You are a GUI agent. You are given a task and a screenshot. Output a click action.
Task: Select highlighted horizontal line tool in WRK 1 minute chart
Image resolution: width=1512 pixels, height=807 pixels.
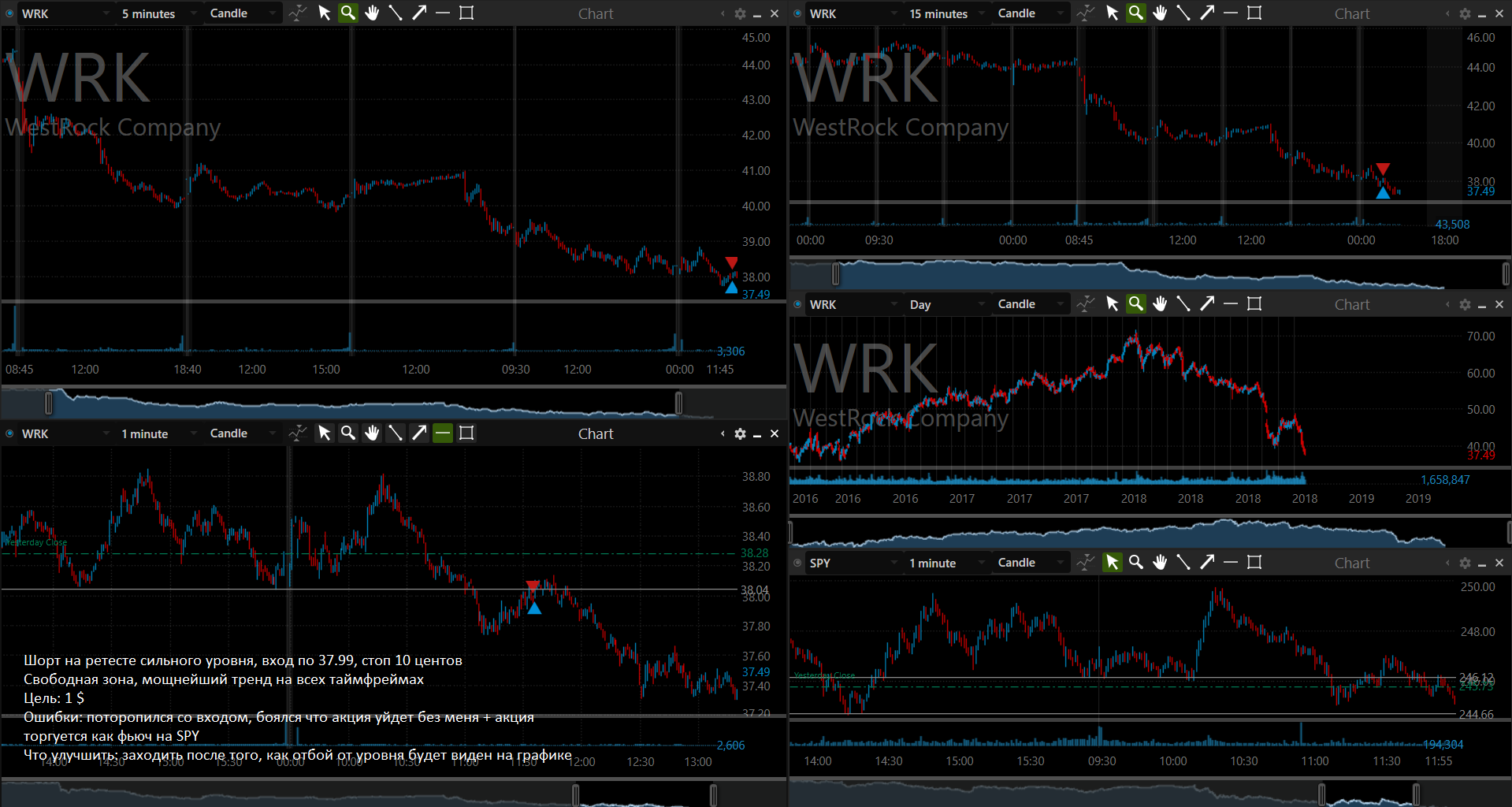443,433
